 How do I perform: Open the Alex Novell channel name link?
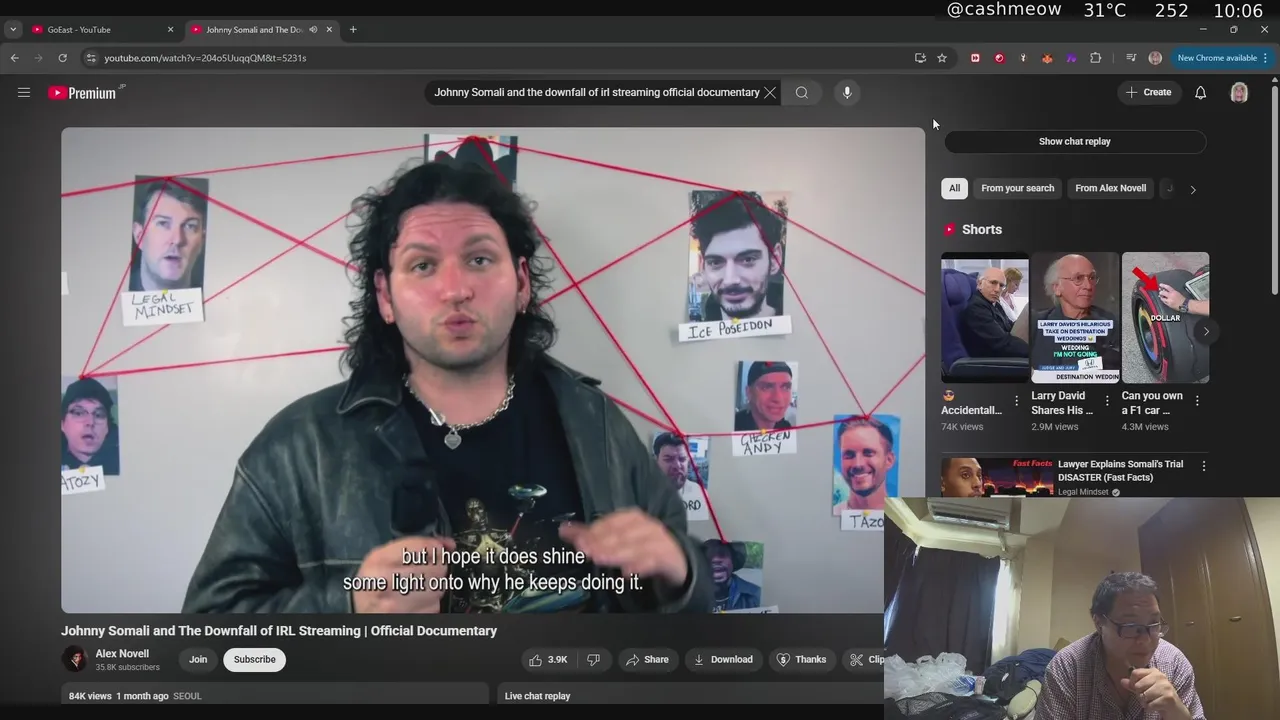(x=122, y=654)
